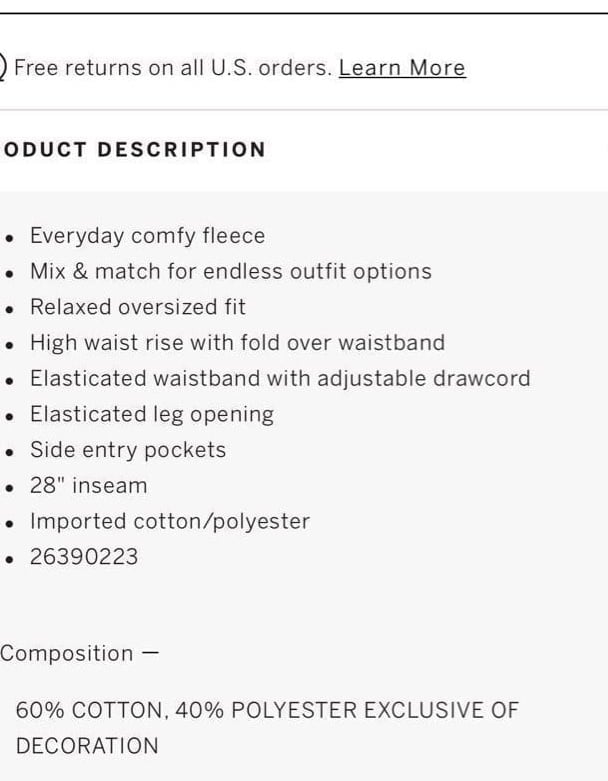Click High waist rise with fold over waistband
The height and width of the screenshot is (781, 608).
[x=238, y=343]
